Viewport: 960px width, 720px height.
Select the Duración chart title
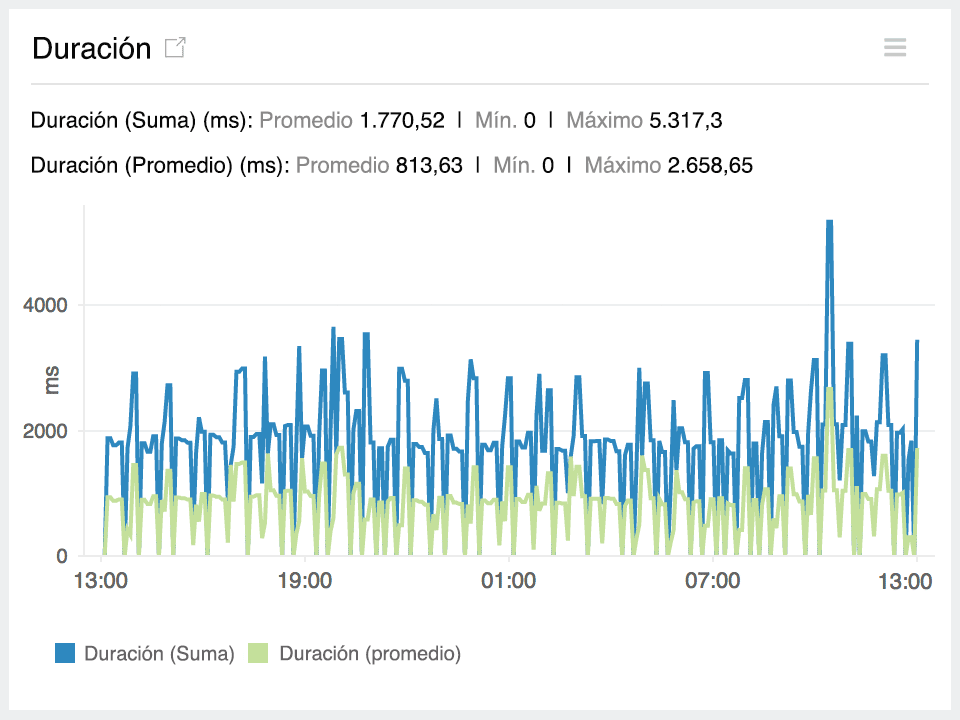(90, 47)
